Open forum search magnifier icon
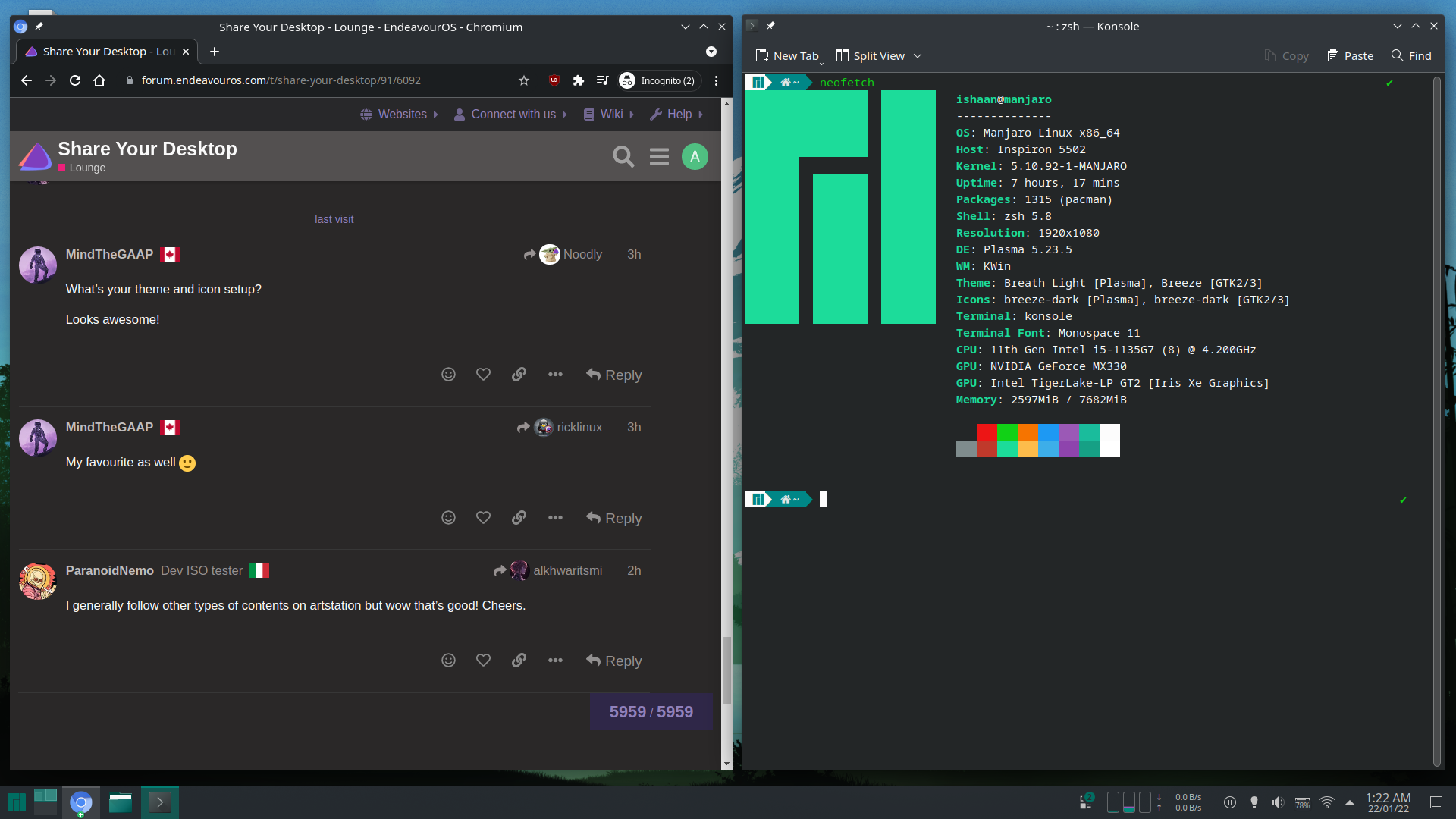The height and width of the screenshot is (819, 1456). [623, 157]
